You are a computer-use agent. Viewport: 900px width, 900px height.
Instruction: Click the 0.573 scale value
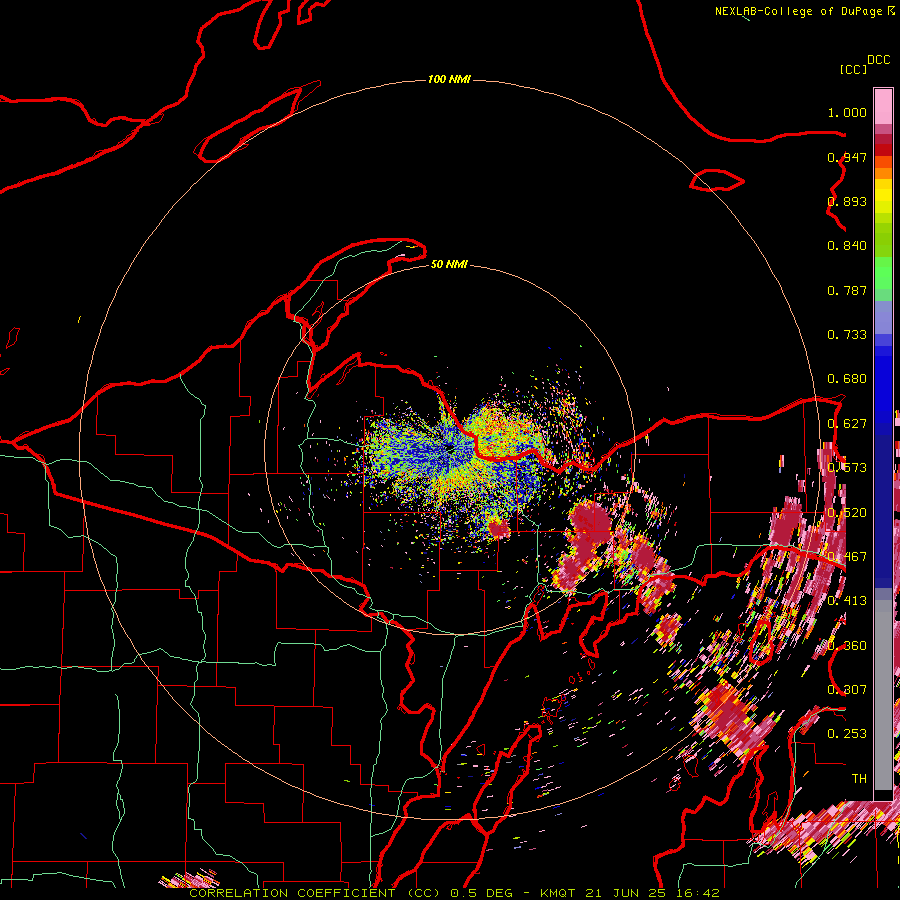coord(847,468)
